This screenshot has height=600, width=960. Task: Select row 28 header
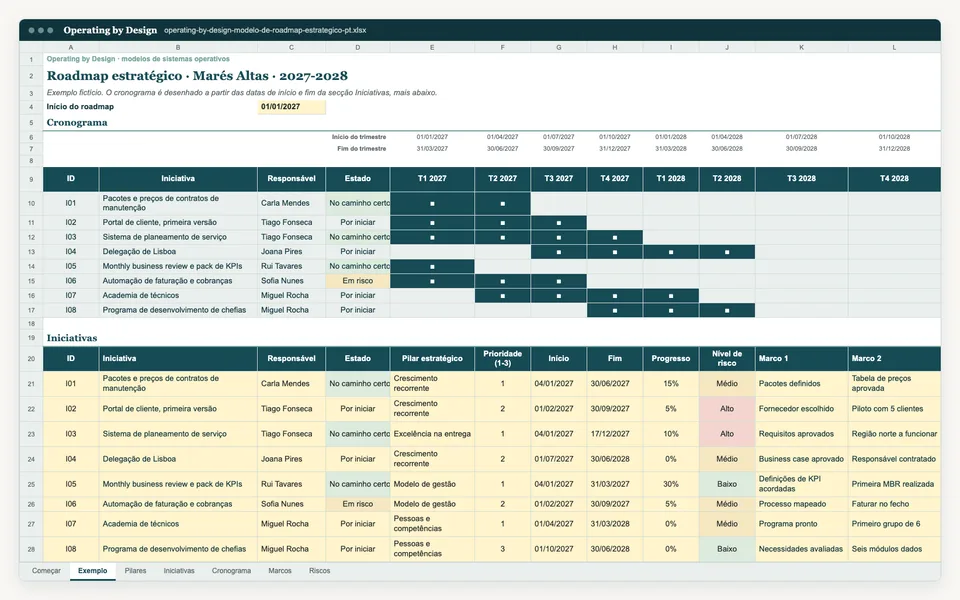click(31, 549)
